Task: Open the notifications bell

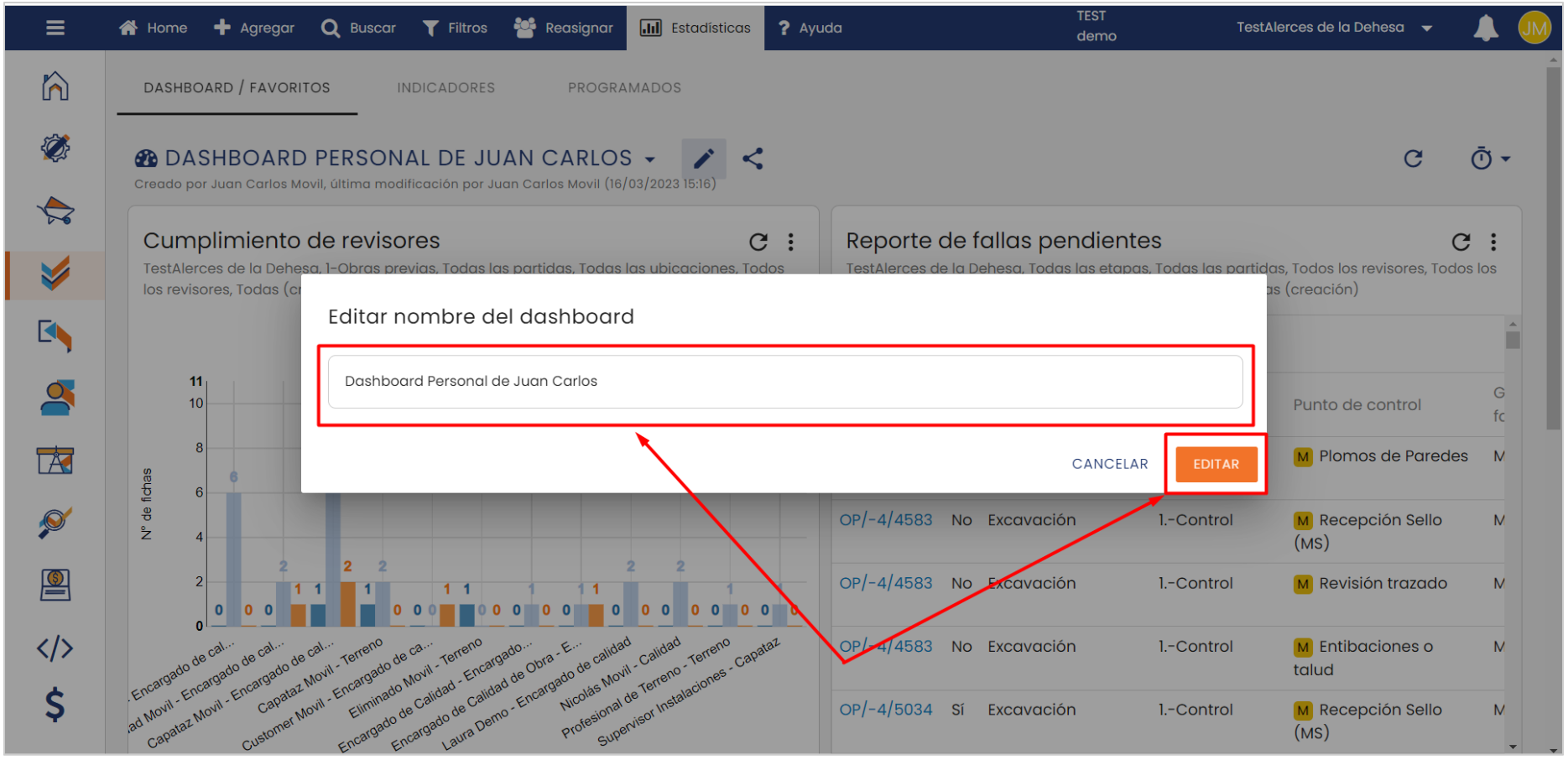Action: coord(1485,28)
